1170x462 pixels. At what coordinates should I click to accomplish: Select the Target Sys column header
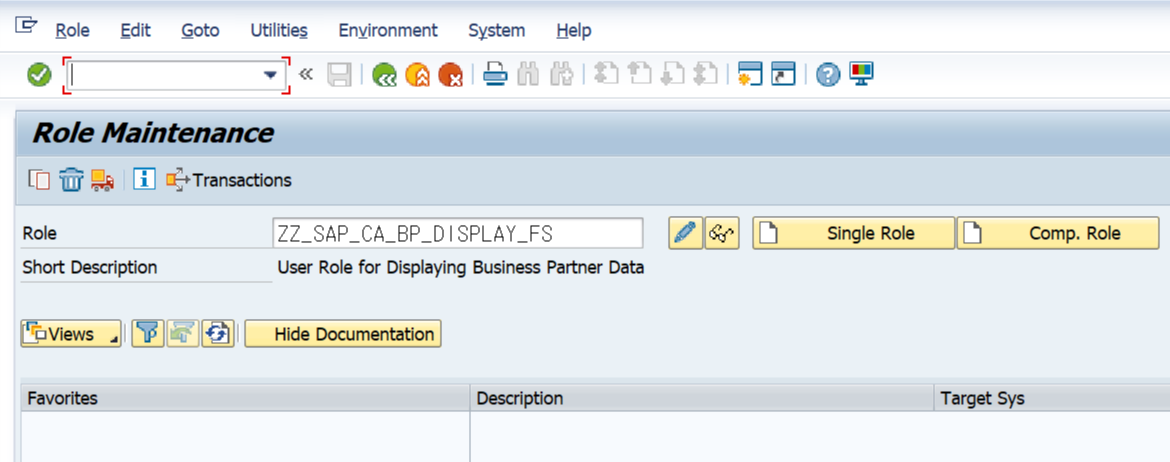tap(1052, 398)
